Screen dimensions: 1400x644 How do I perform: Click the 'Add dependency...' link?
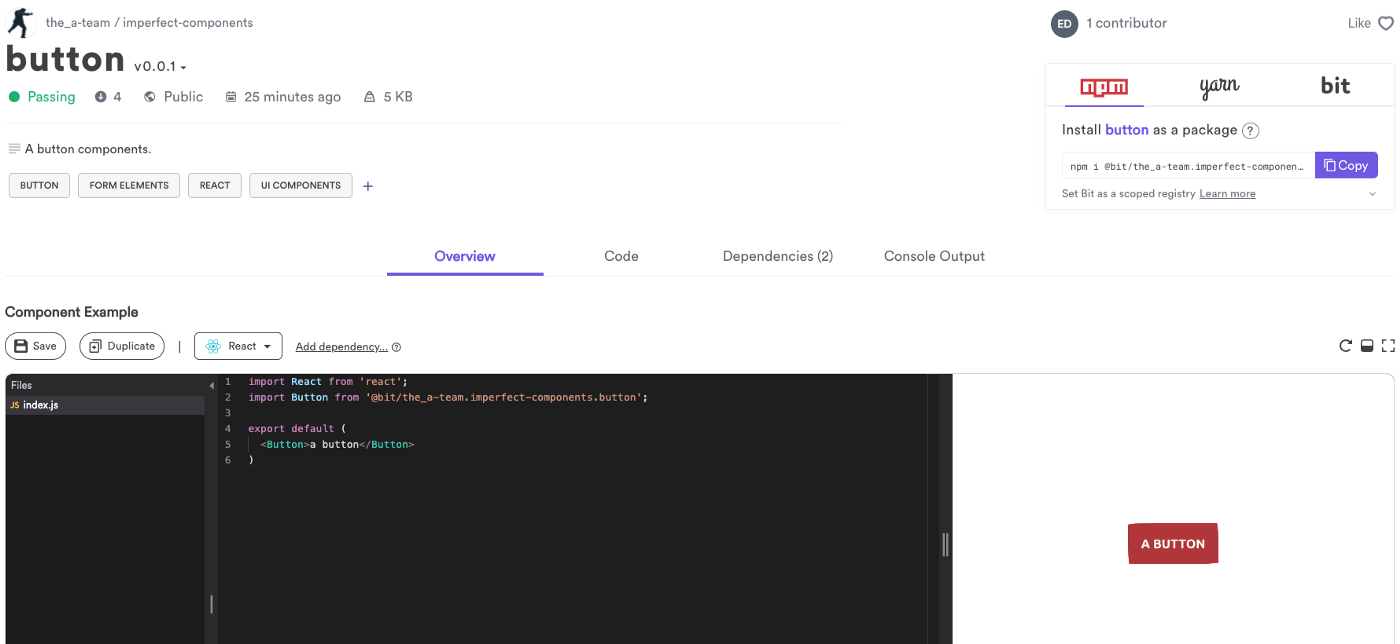tap(341, 345)
